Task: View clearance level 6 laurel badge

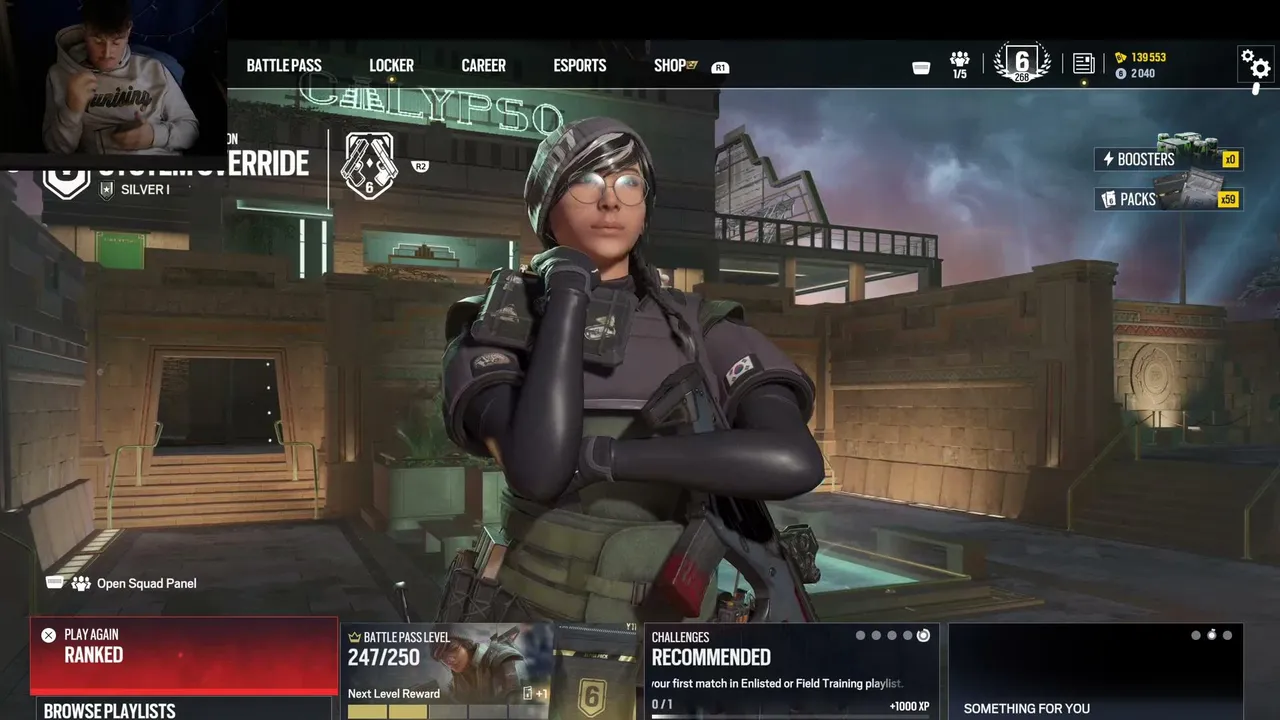Action: point(1022,62)
